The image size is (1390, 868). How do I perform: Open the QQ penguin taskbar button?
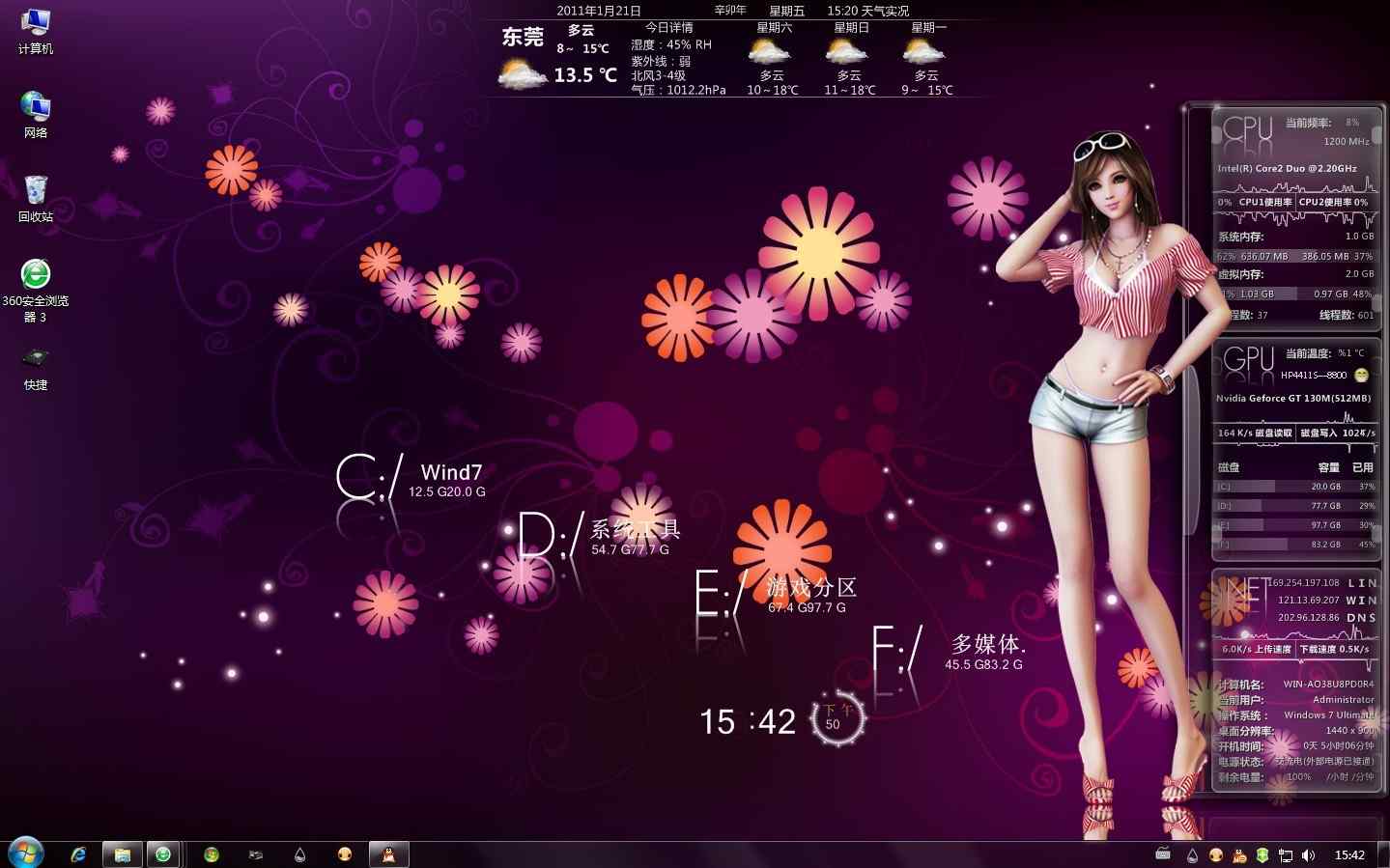(x=388, y=854)
